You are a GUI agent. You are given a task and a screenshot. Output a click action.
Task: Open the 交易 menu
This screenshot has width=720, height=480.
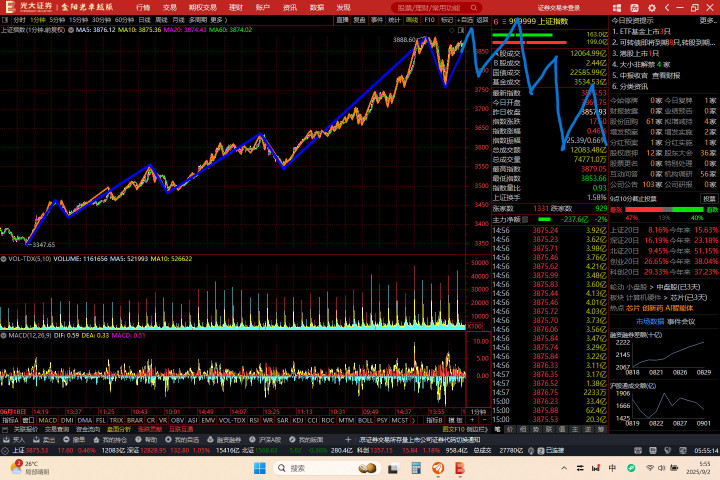pyautogui.click(x=169, y=8)
